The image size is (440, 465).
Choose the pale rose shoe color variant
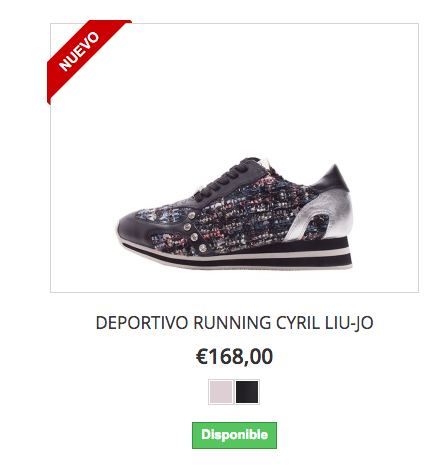[x=220, y=392]
